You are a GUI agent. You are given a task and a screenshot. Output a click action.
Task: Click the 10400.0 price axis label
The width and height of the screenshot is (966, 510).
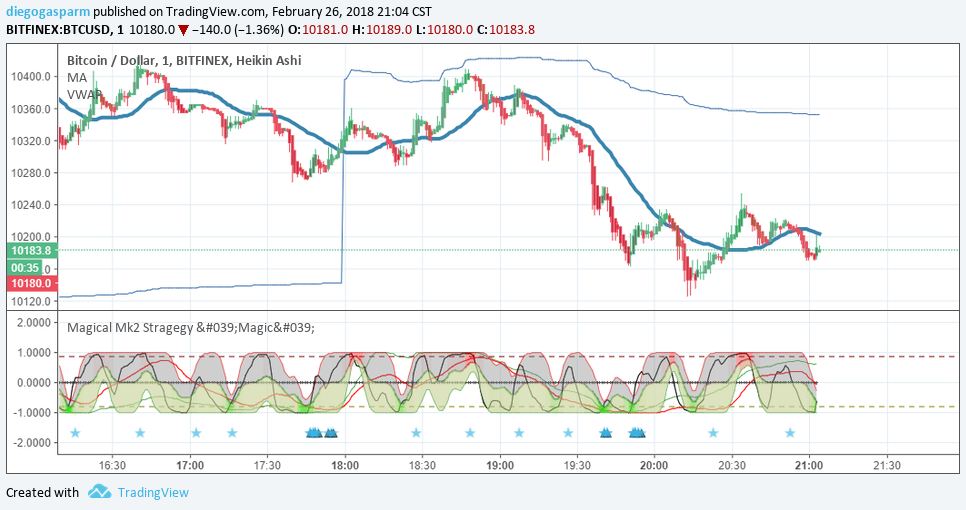click(30, 77)
